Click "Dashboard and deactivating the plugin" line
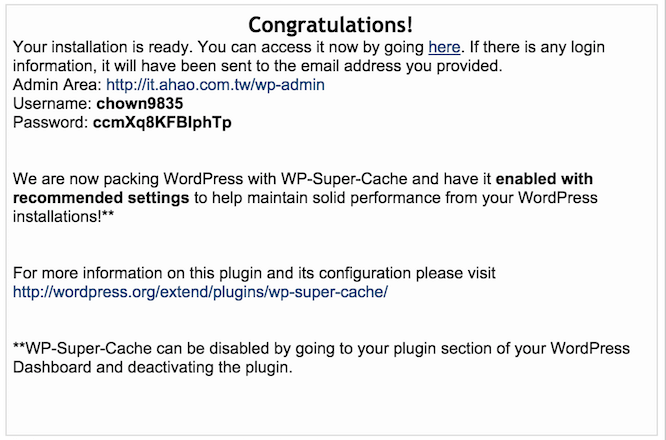 152,367
